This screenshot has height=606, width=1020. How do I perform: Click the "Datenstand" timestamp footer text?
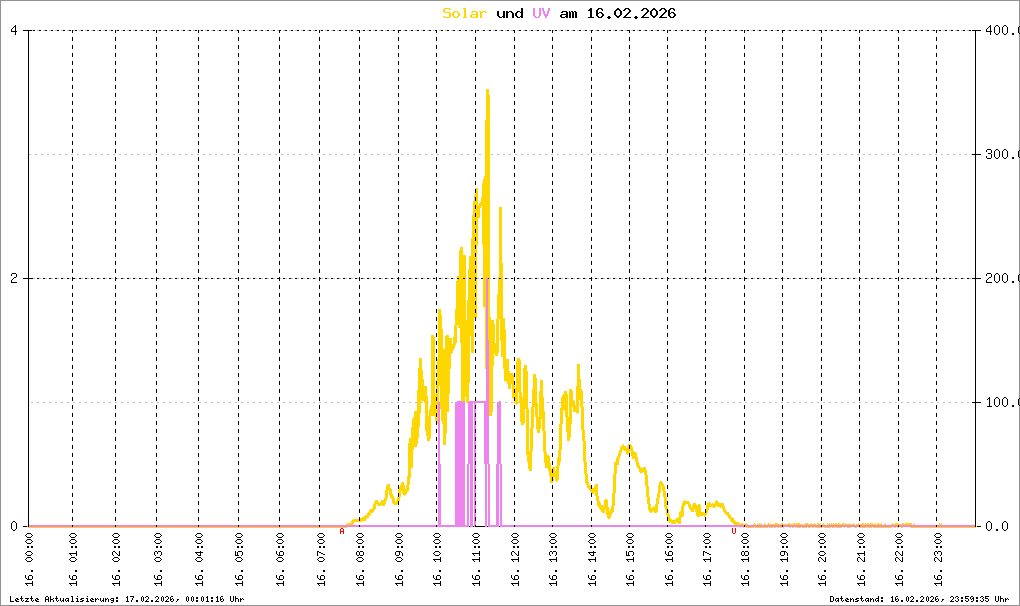(920, 598)
